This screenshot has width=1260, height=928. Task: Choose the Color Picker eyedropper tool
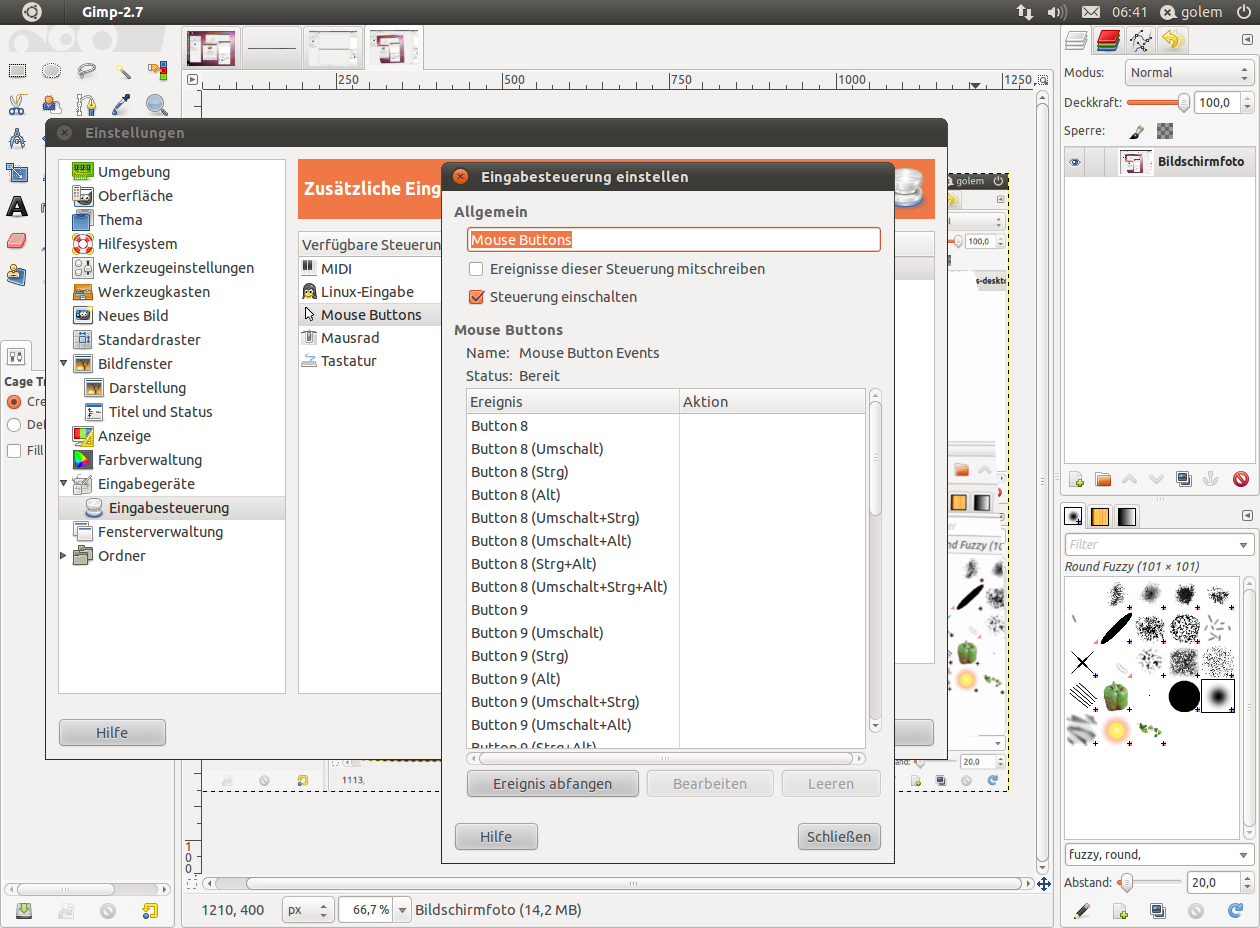(122, 104)
